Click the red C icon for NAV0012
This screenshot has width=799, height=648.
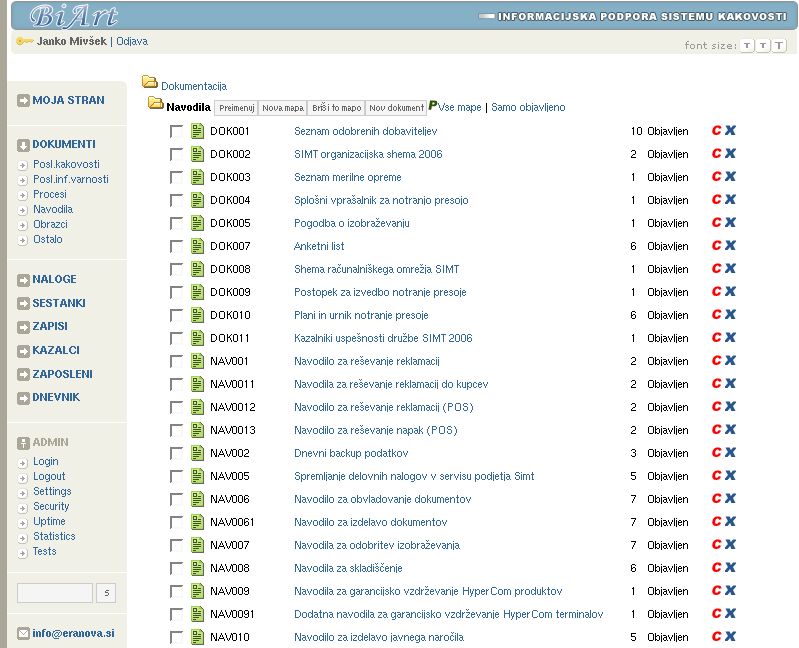click(716, 407)
